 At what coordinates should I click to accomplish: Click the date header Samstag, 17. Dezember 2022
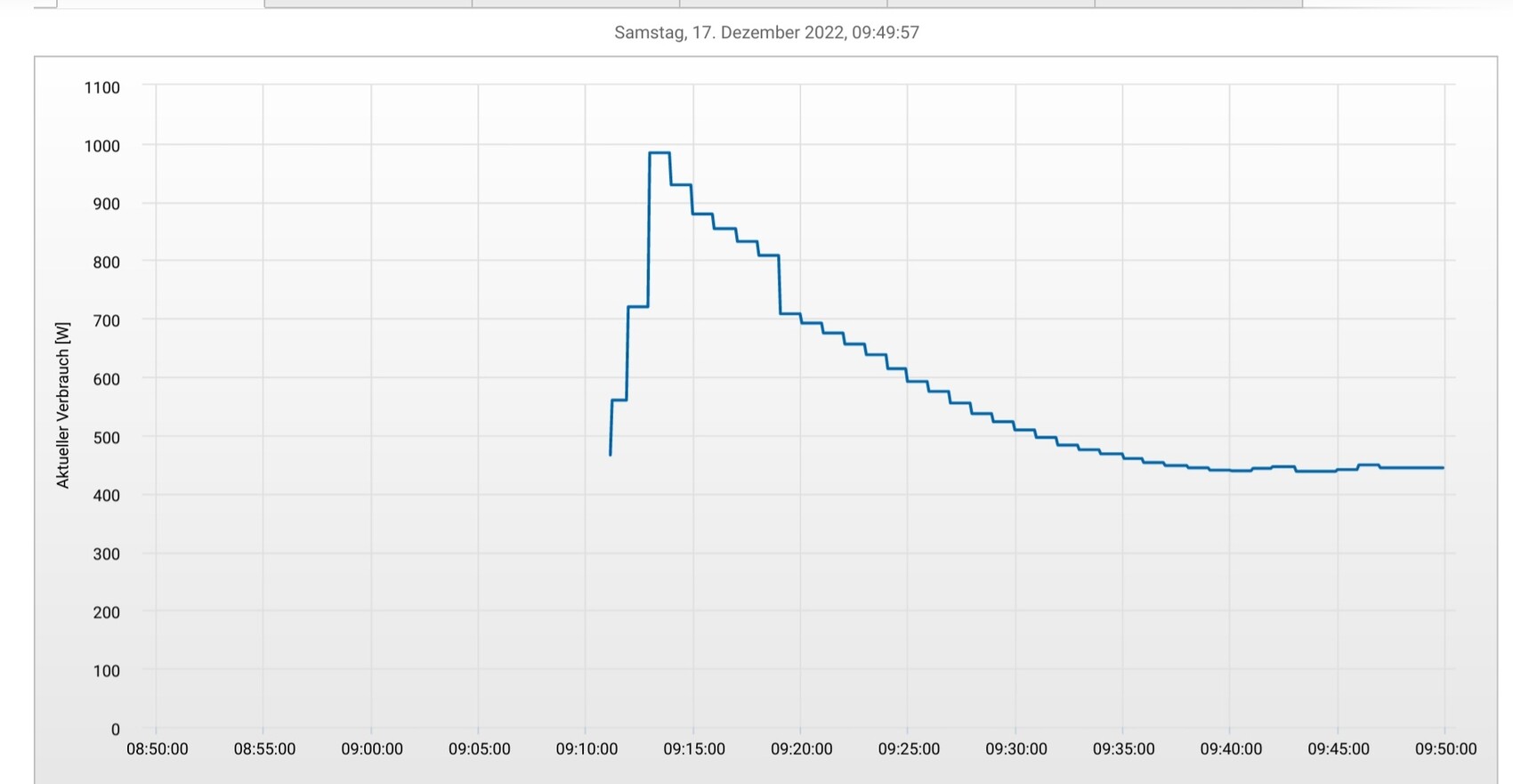(766, 33)
